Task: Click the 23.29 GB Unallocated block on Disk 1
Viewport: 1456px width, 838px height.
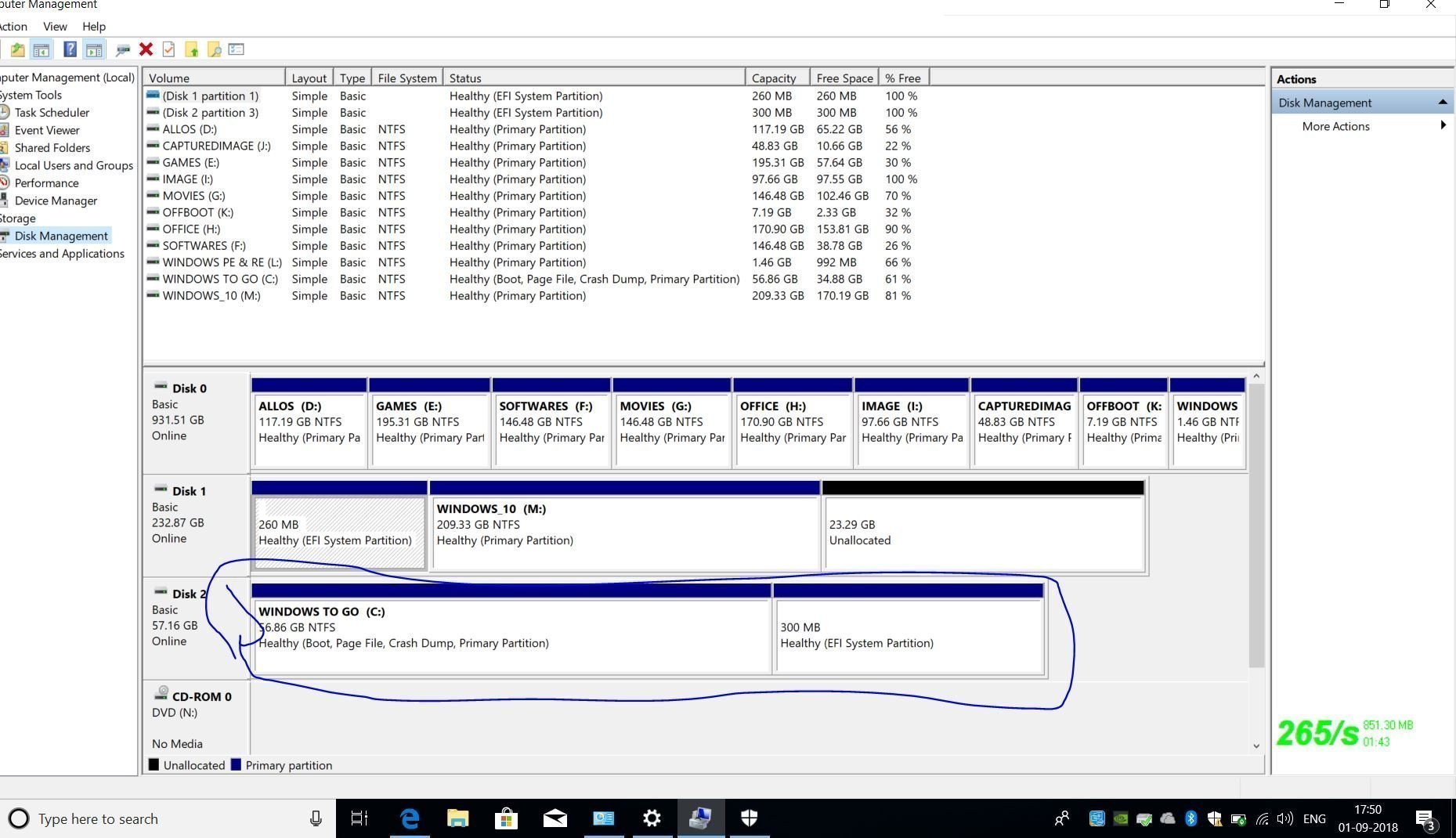Action: pyautogui.click(x=984, y=526)
